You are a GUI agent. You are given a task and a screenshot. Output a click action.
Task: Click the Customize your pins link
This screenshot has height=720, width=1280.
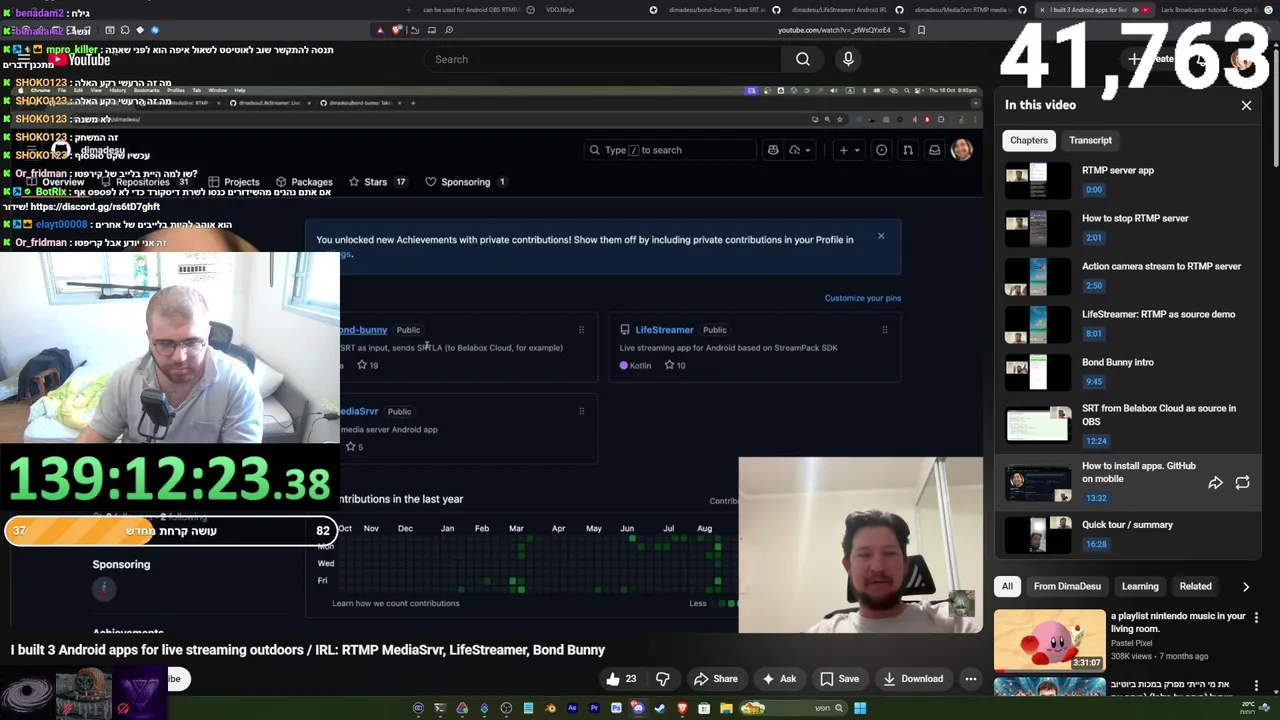863,298
